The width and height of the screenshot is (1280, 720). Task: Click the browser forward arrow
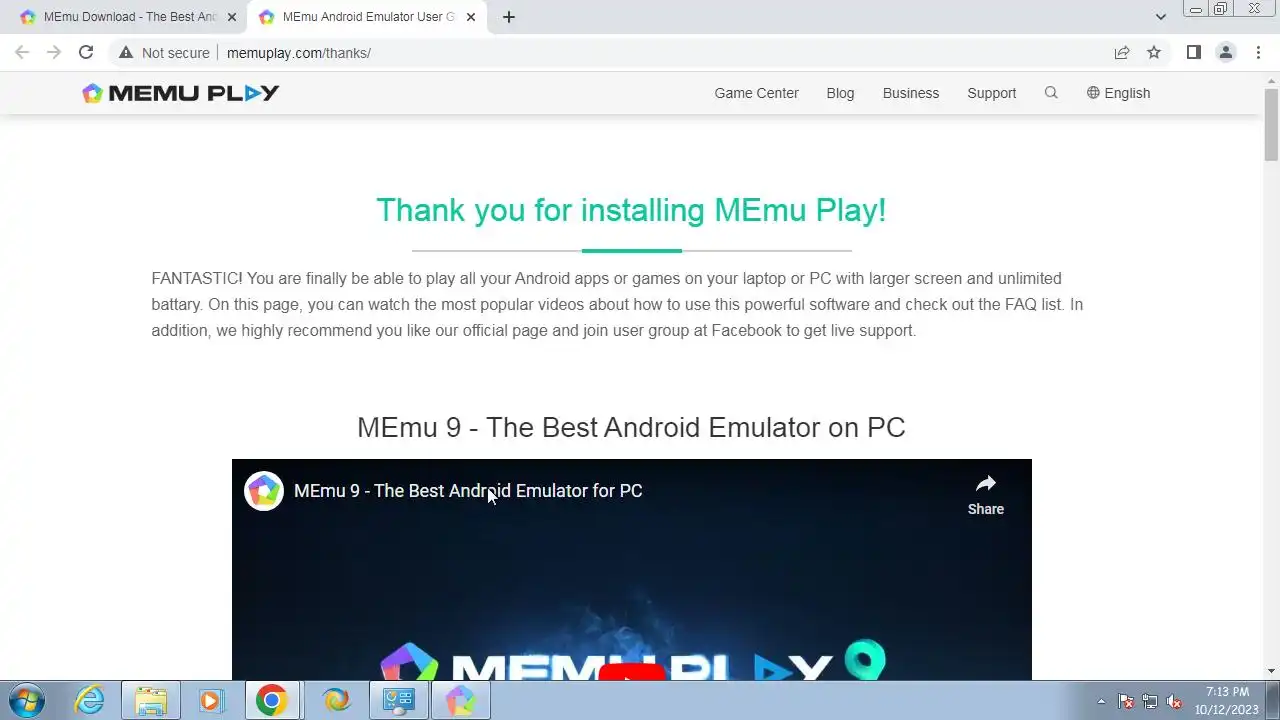(x=54, y=53)
